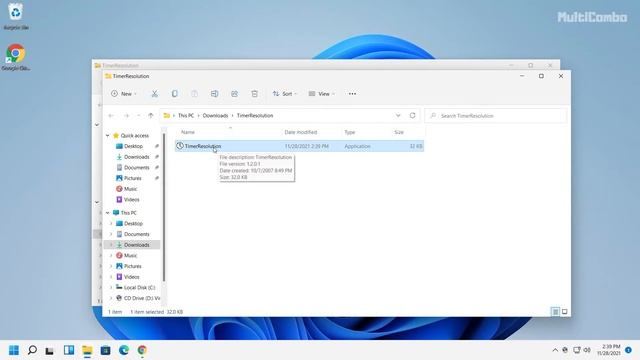This screenshot has height=360, width=640.
Task: Open recent locations chevron
Action: click(139, 116)
